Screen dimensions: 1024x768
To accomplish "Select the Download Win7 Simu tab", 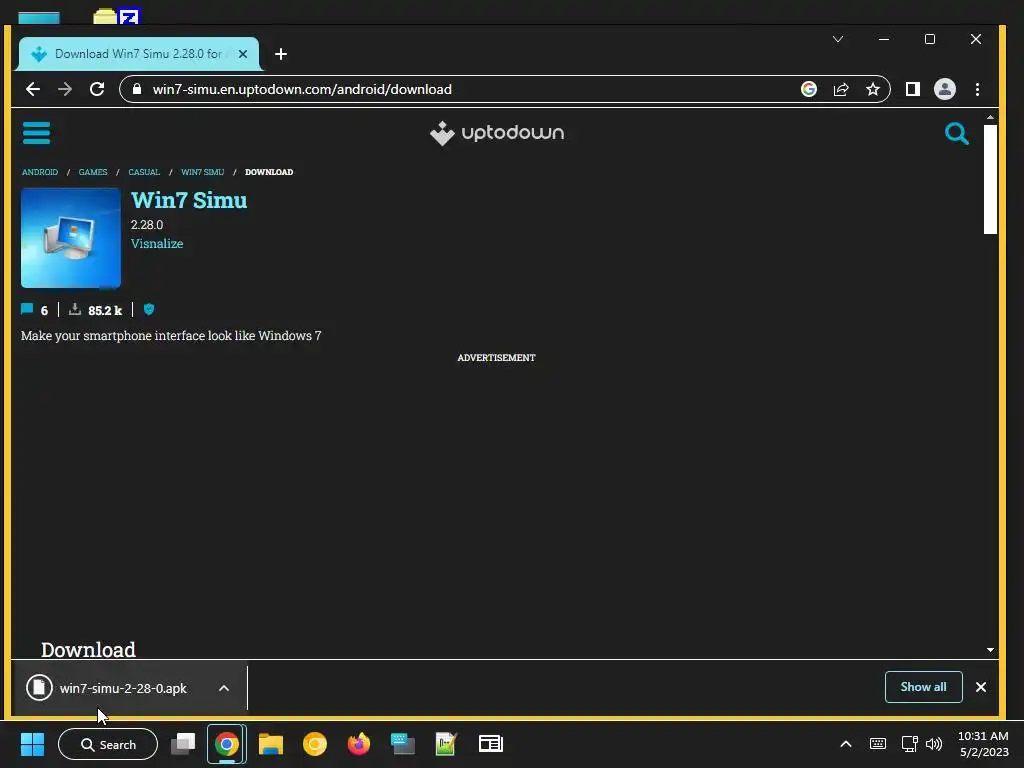I will click(x=138, y=54).
